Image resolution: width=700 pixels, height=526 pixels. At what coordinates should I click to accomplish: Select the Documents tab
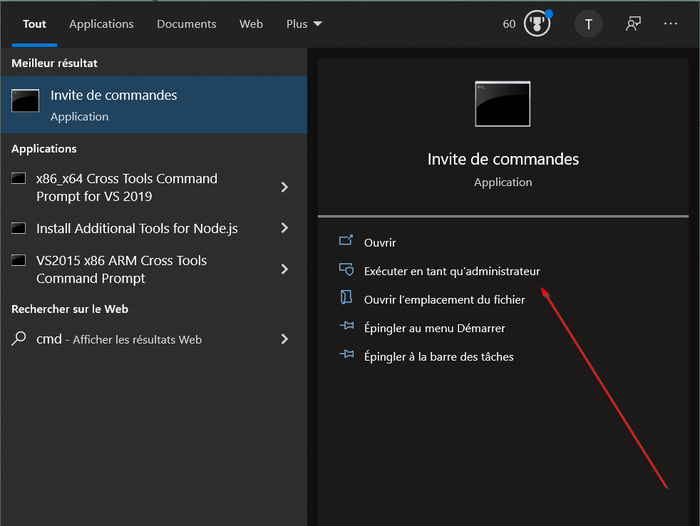pyautogui.click(x=186, y=24)
